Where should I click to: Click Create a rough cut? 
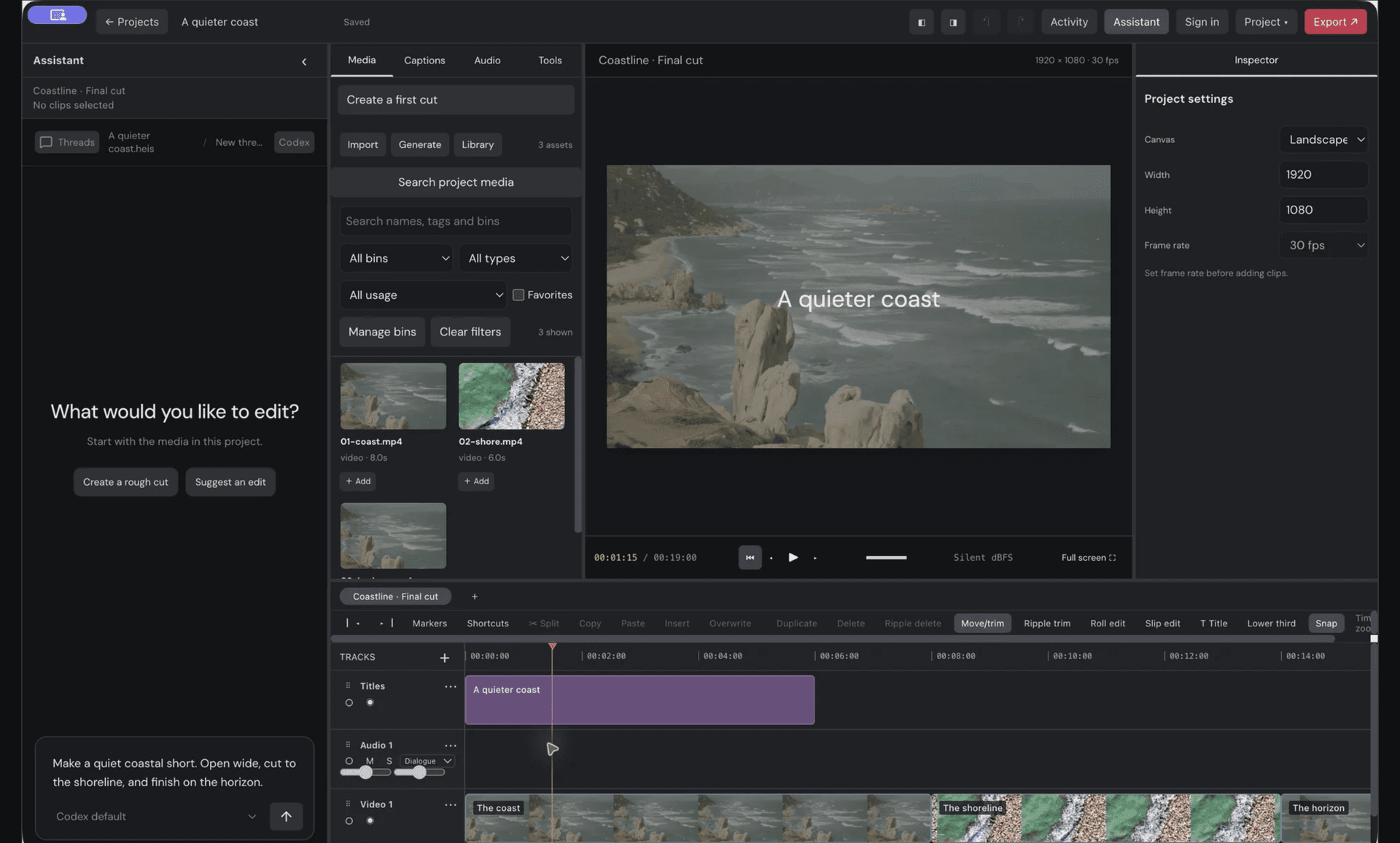[x=125, y=482]
